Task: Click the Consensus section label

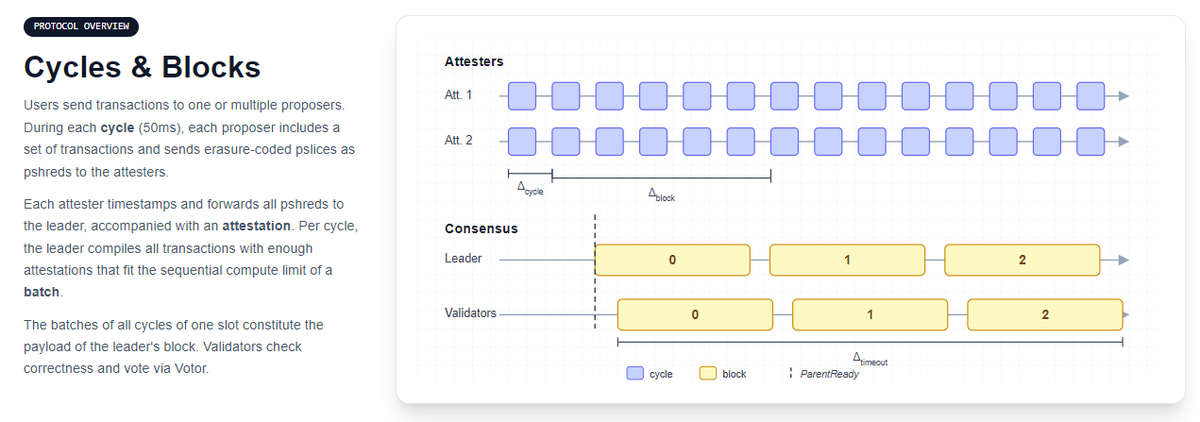Action: (x=480, y=228)
